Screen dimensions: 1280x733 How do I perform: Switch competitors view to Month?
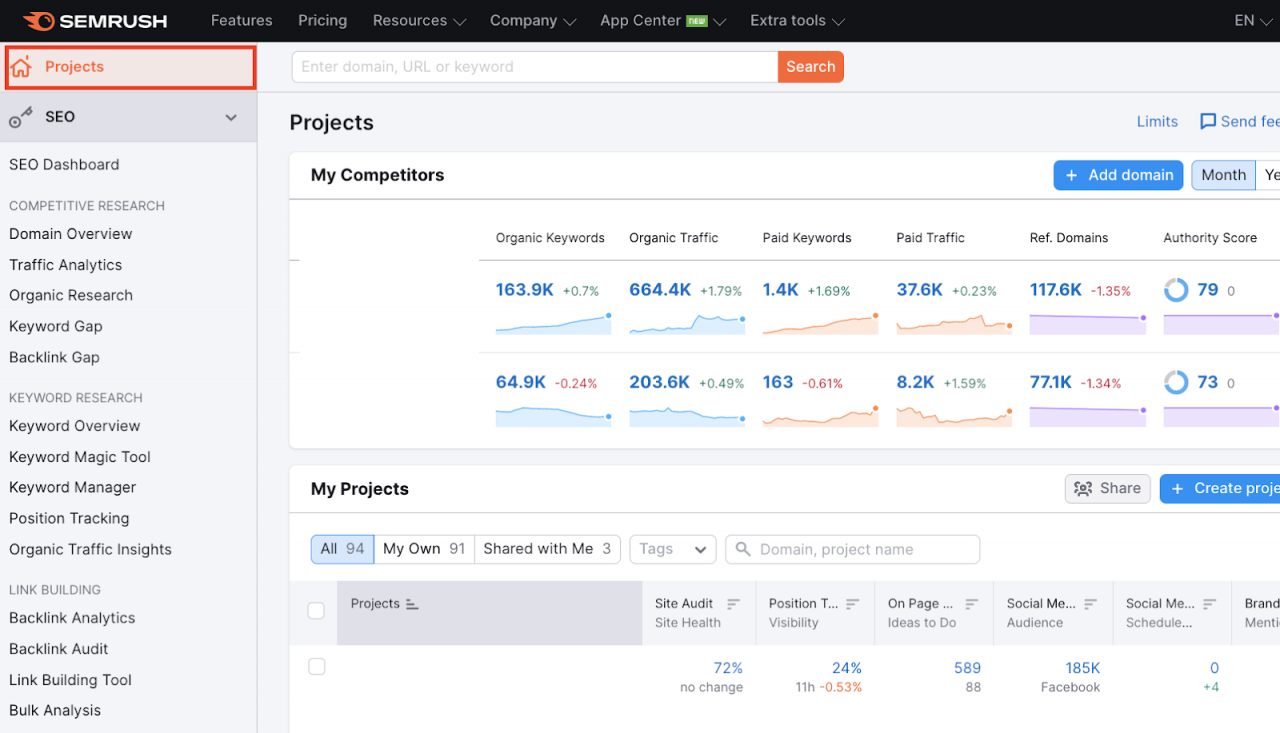(1223, 175)
